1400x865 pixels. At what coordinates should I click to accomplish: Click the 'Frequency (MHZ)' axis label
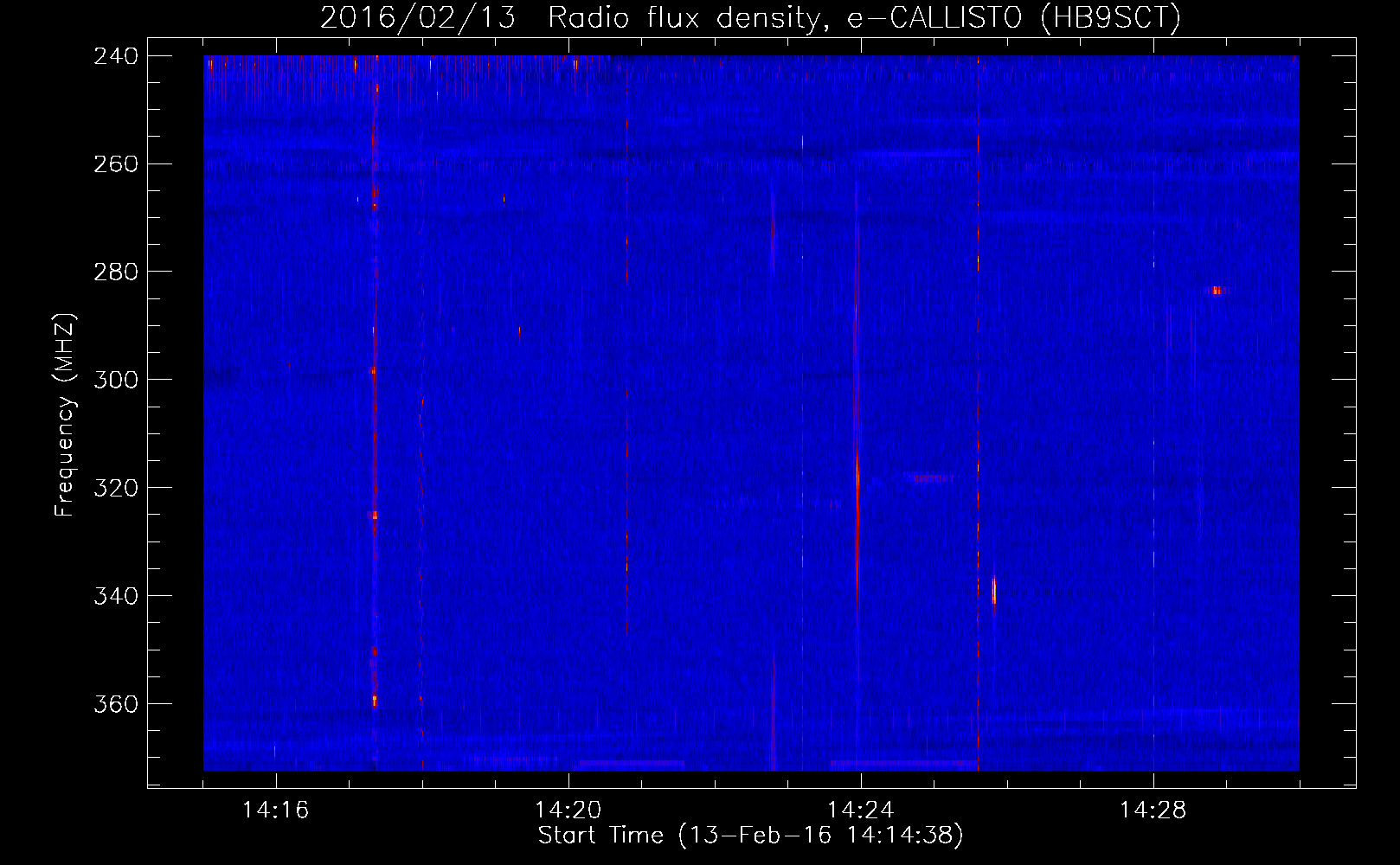(x=65, y=415)
